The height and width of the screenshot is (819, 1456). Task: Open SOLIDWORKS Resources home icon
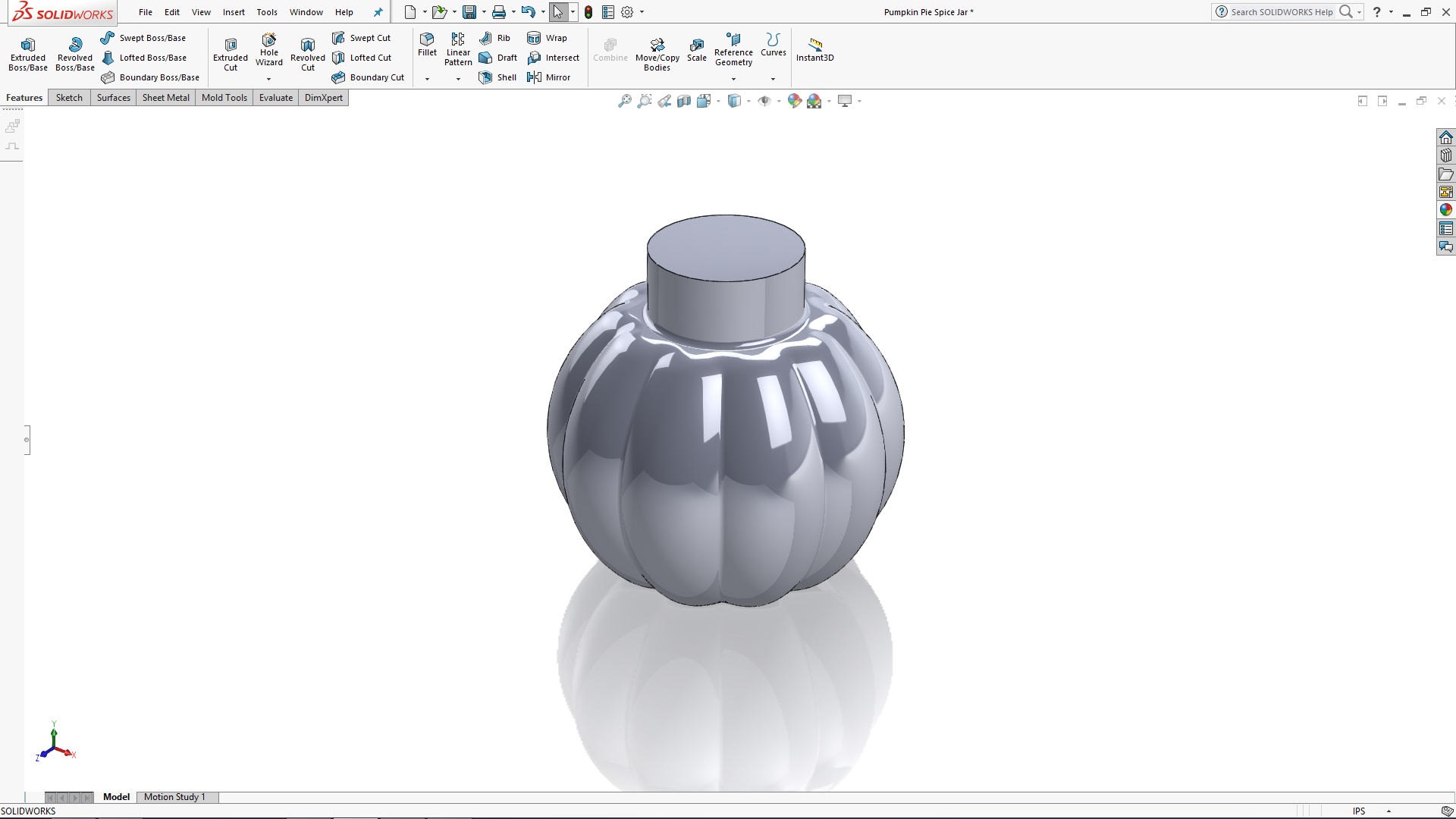(x=1446, y=137)
